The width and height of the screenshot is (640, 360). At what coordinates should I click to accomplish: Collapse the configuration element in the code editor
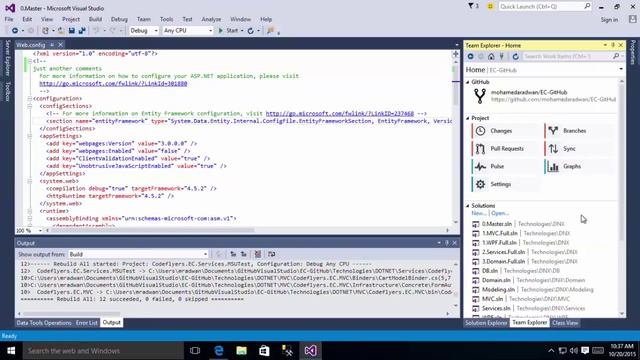coord(30,98)
